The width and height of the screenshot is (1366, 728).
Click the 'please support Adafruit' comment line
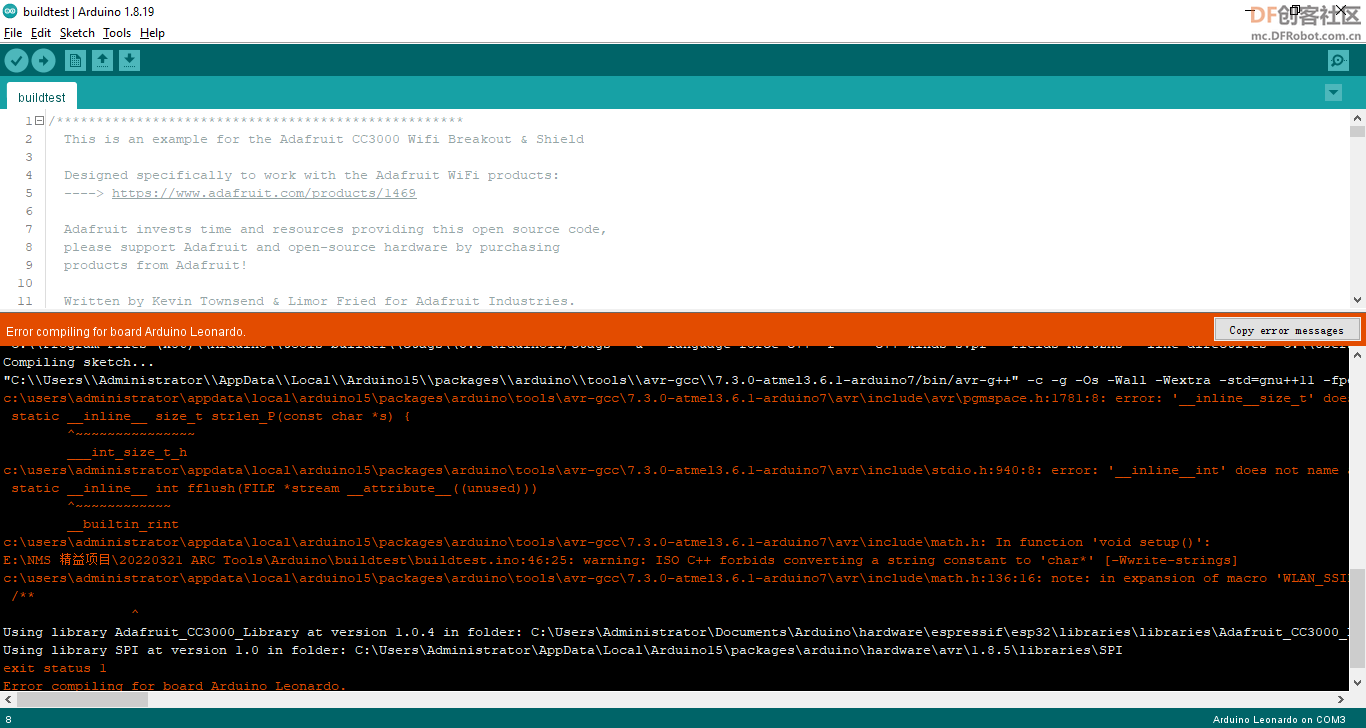pos(312,247)
